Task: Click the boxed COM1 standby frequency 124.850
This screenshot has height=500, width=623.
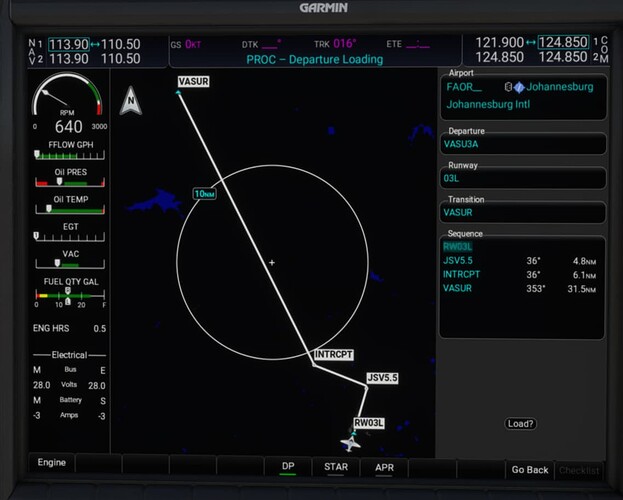Action: pos(563,42)
